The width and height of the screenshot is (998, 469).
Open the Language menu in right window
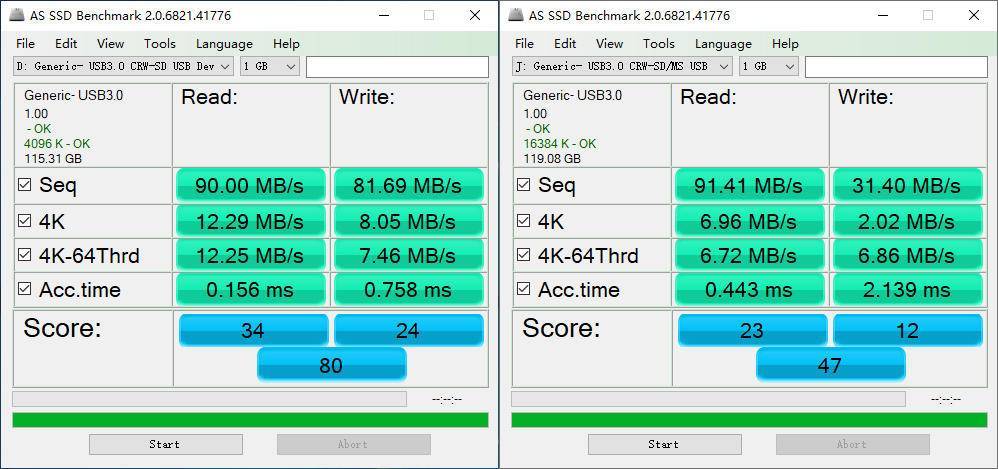723,43
